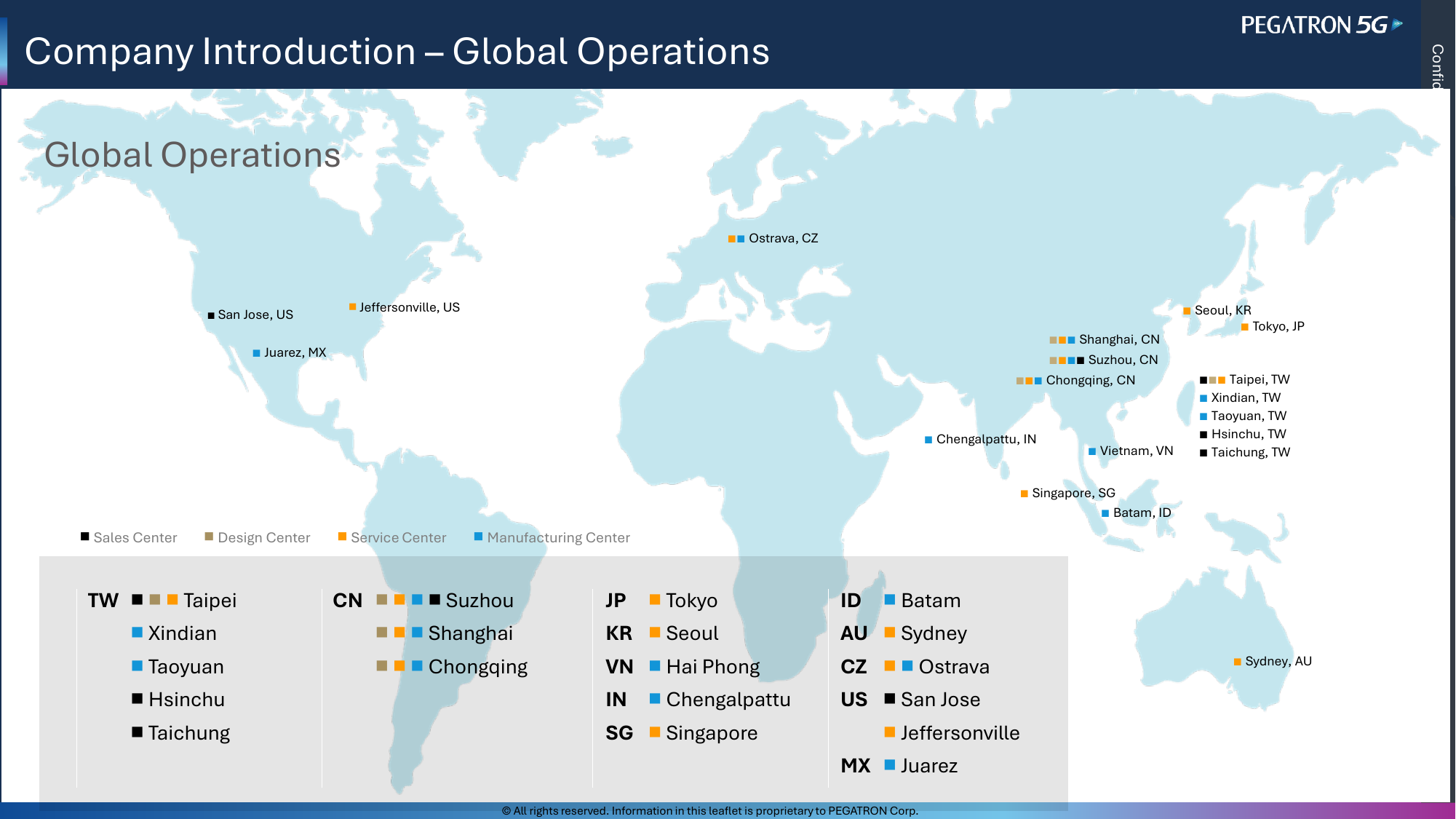Click the Tokyo, JP map label
The height and width of the screenshot is (819, 1456).
point(1278,326)
